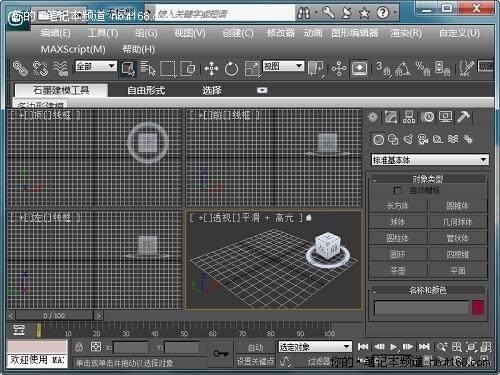Open the 创建(C) menu
Screen dimensions: 500x375
[238, 33]
